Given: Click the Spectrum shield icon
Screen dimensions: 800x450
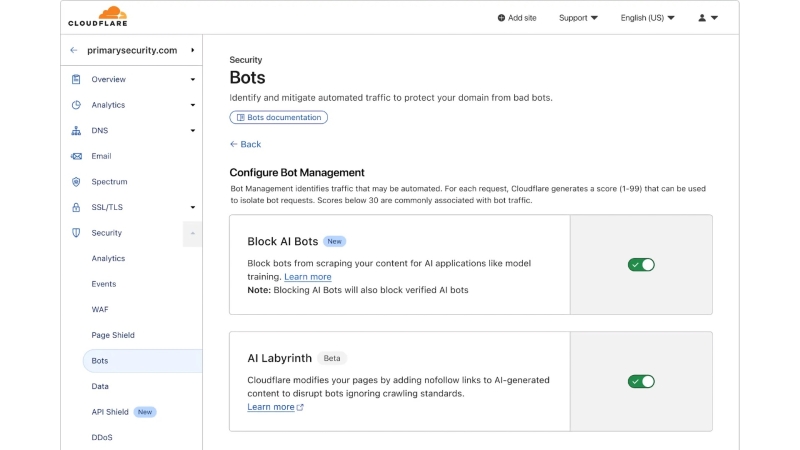Looking at the screenshot, I should point(76,182).
